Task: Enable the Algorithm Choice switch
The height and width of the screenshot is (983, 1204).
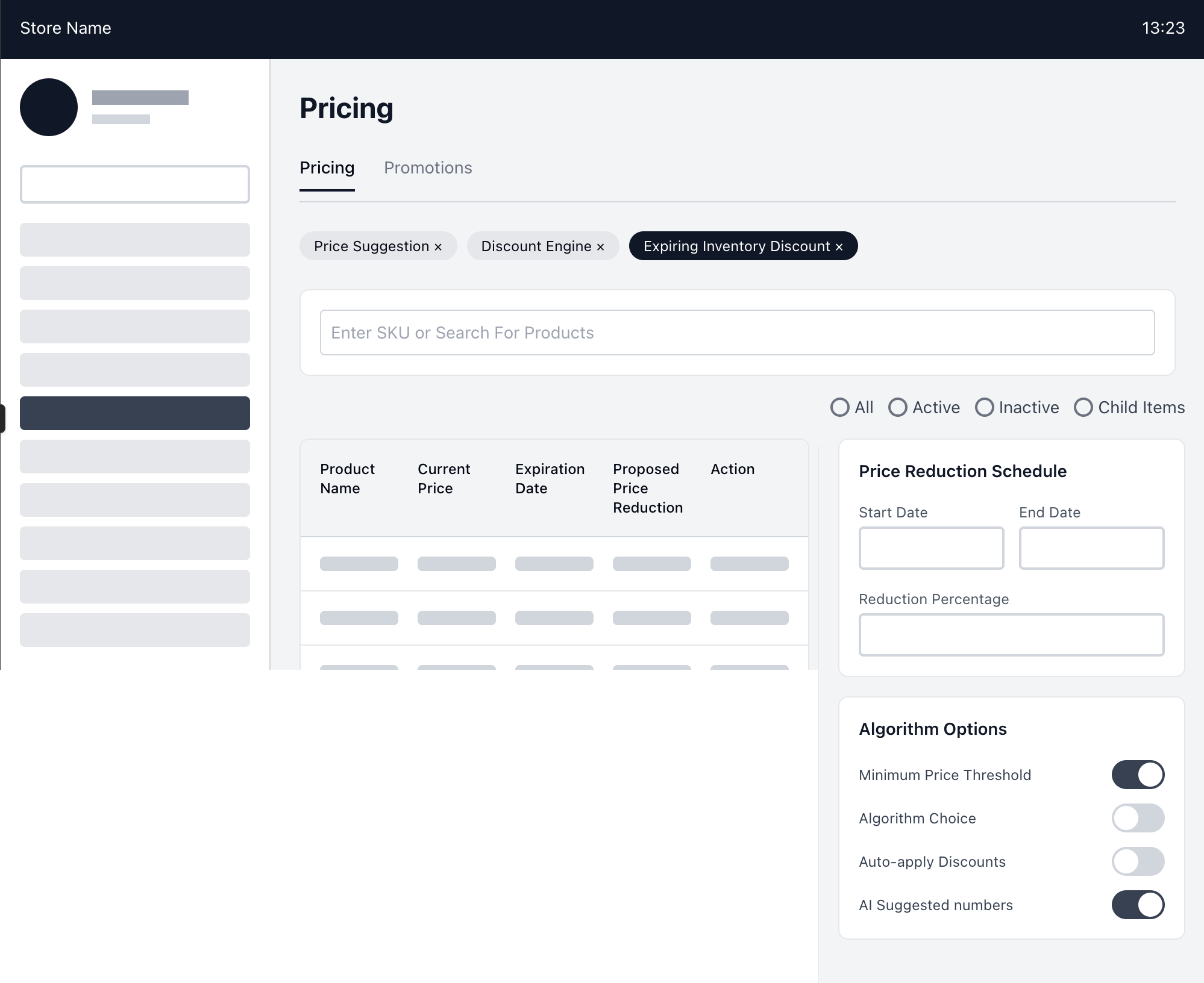Action: tap(1137, 818)
